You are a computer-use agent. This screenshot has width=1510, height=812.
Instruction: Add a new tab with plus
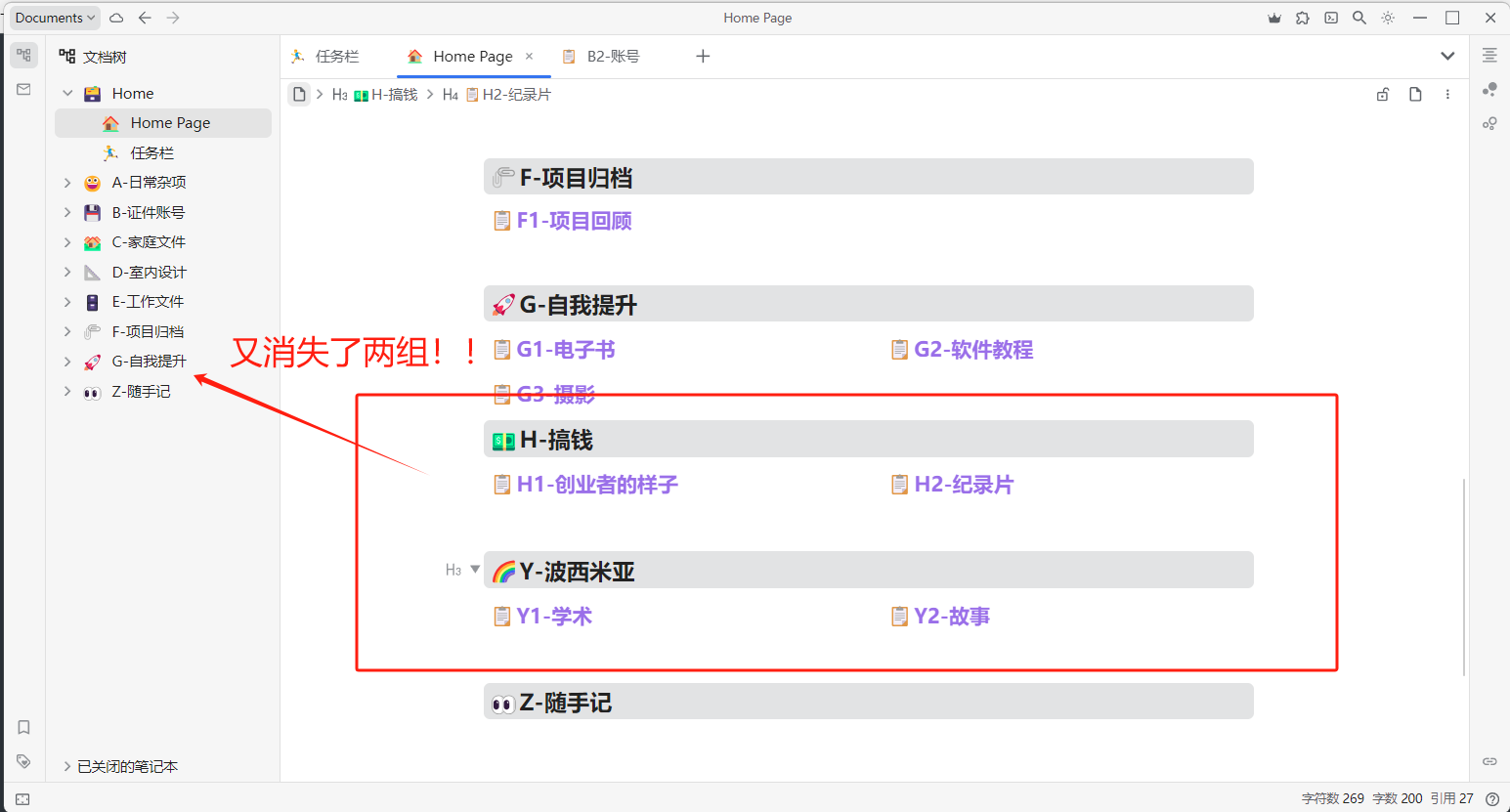(703, 56)
